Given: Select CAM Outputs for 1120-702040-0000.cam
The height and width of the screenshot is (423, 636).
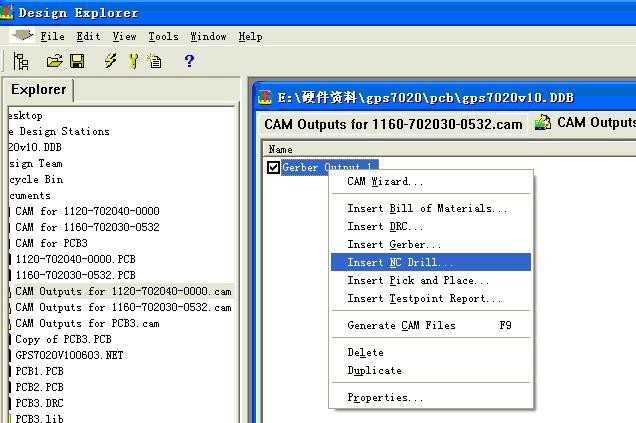Looking at the screenshot, I should 123,291.
